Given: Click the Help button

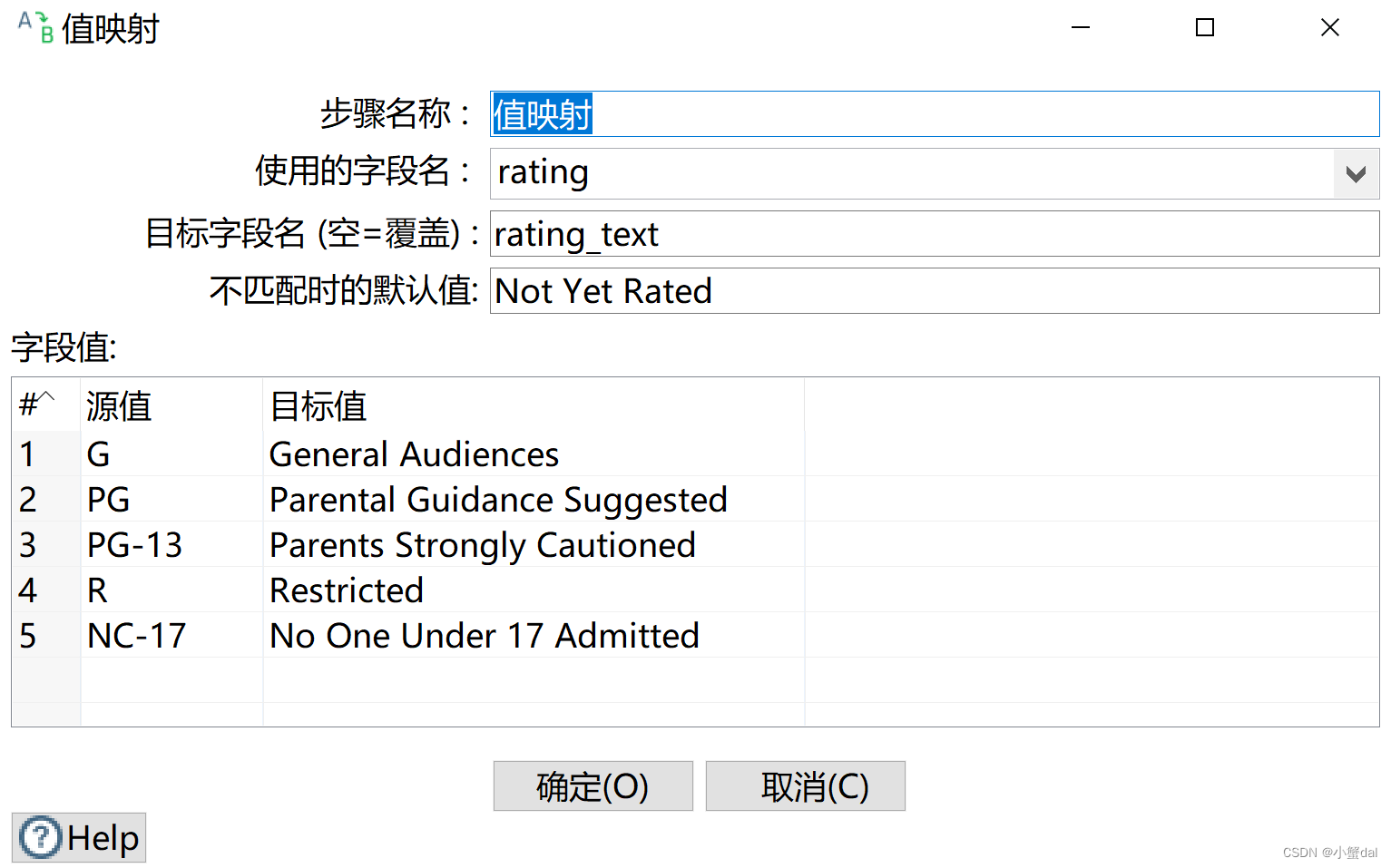Looking at the screenshot, I should 78,837.
